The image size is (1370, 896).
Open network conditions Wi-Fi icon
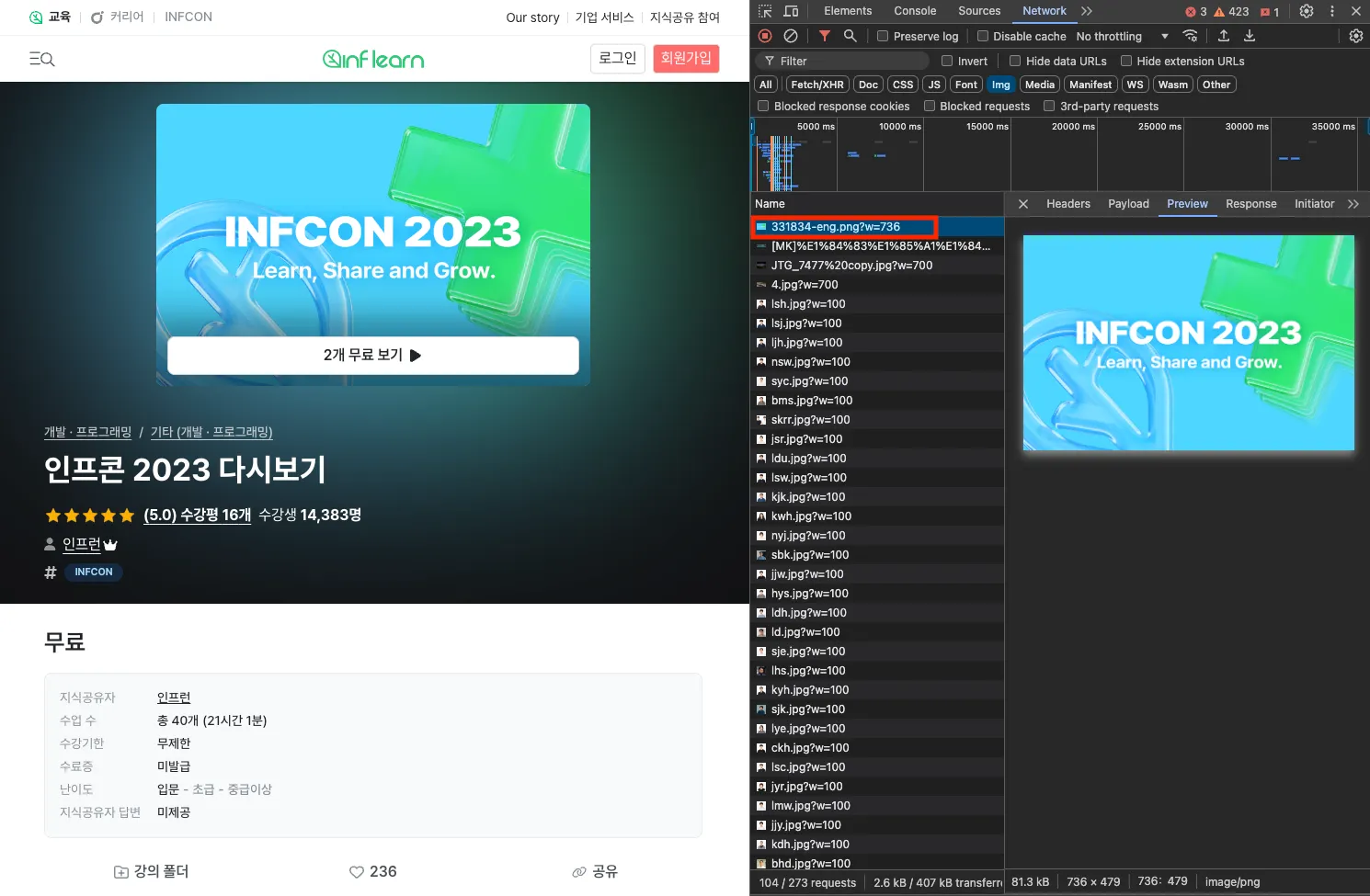(1190, 36)
